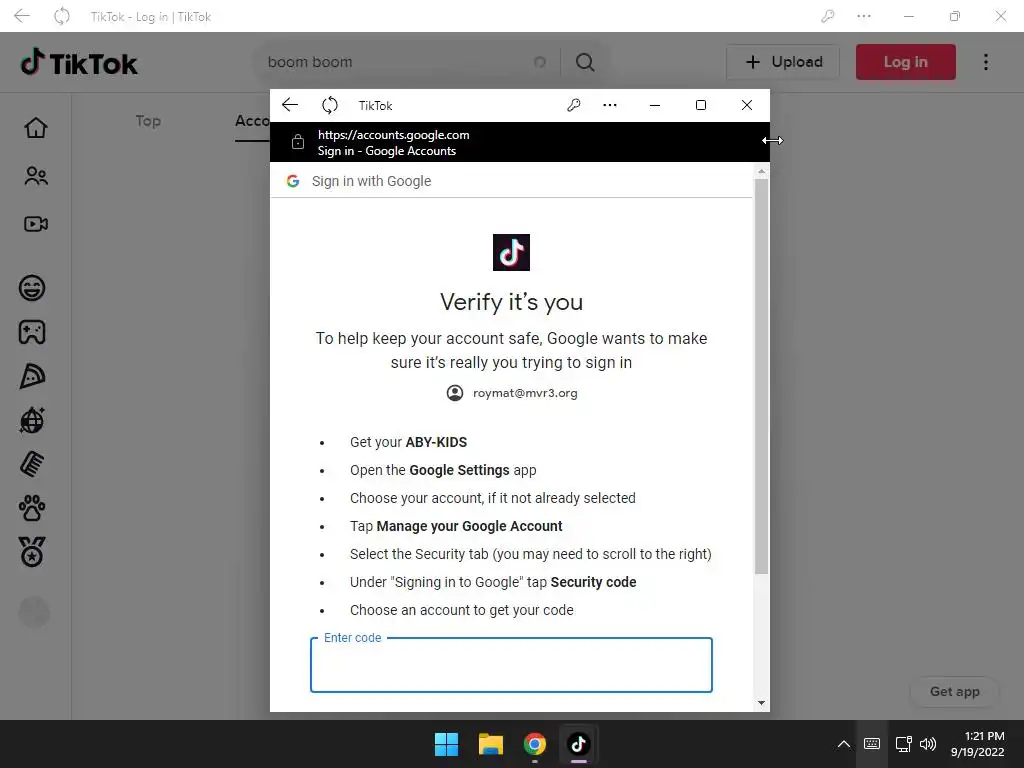Maximize the Google sign-in popup window
Viewport: 1024px width, 768px height.
[701, 105]
